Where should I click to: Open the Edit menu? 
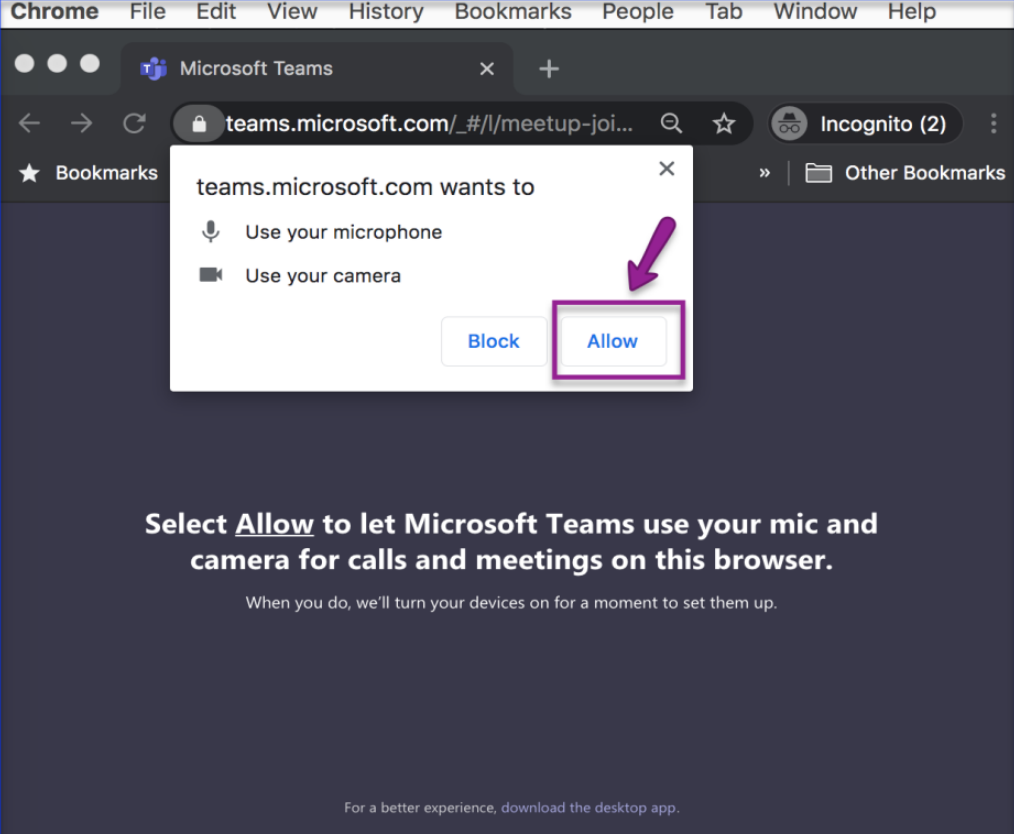point(216,11)
